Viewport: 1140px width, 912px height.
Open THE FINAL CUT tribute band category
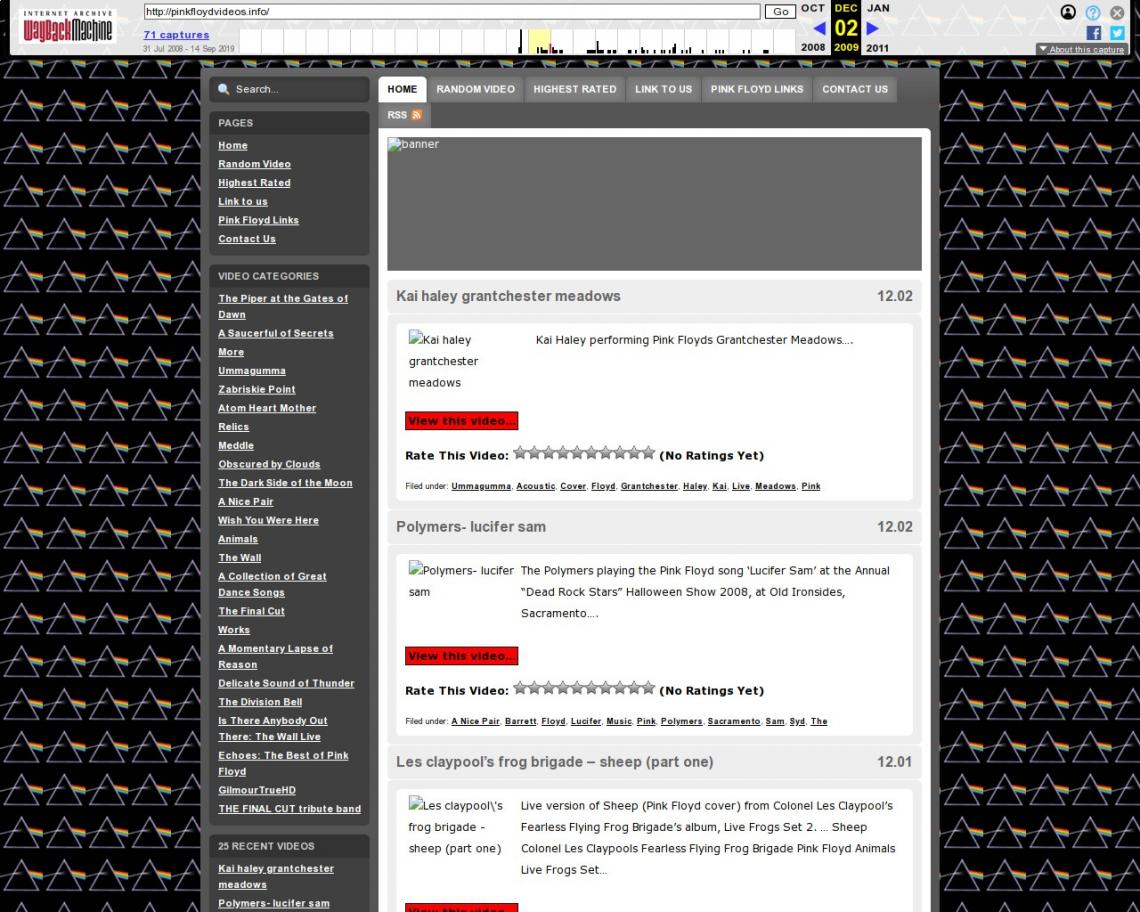[x=289, y=809]
